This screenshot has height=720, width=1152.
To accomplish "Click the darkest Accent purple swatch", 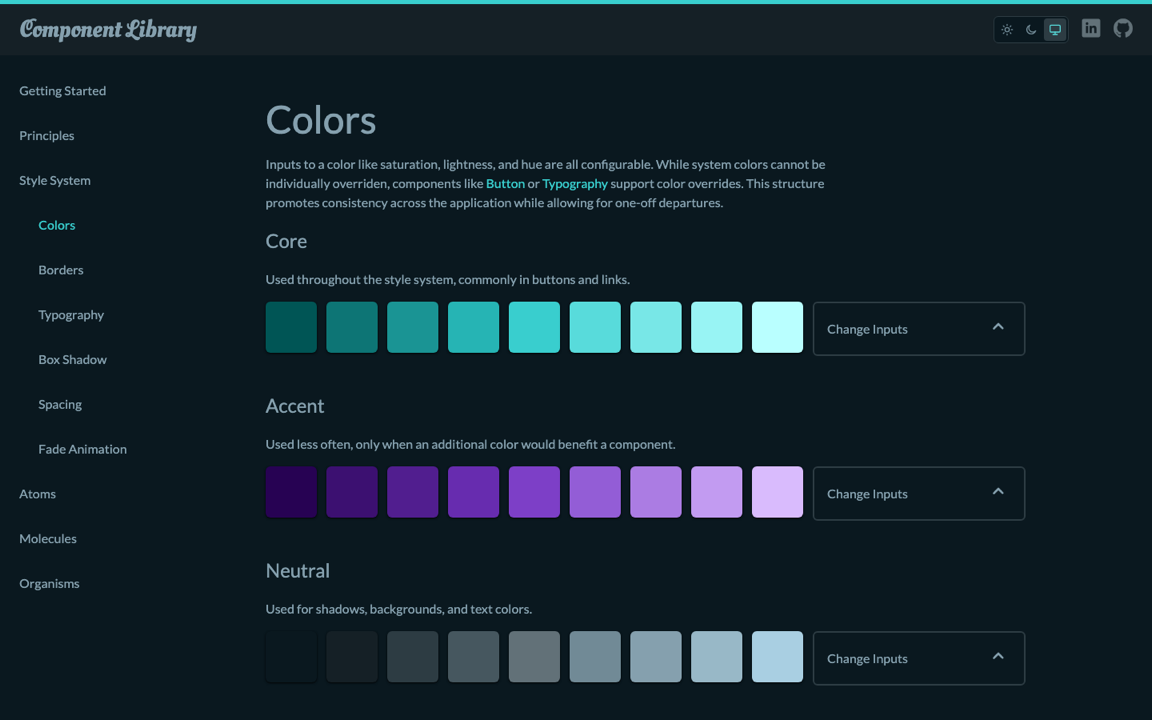I will [x=291, y=492].
